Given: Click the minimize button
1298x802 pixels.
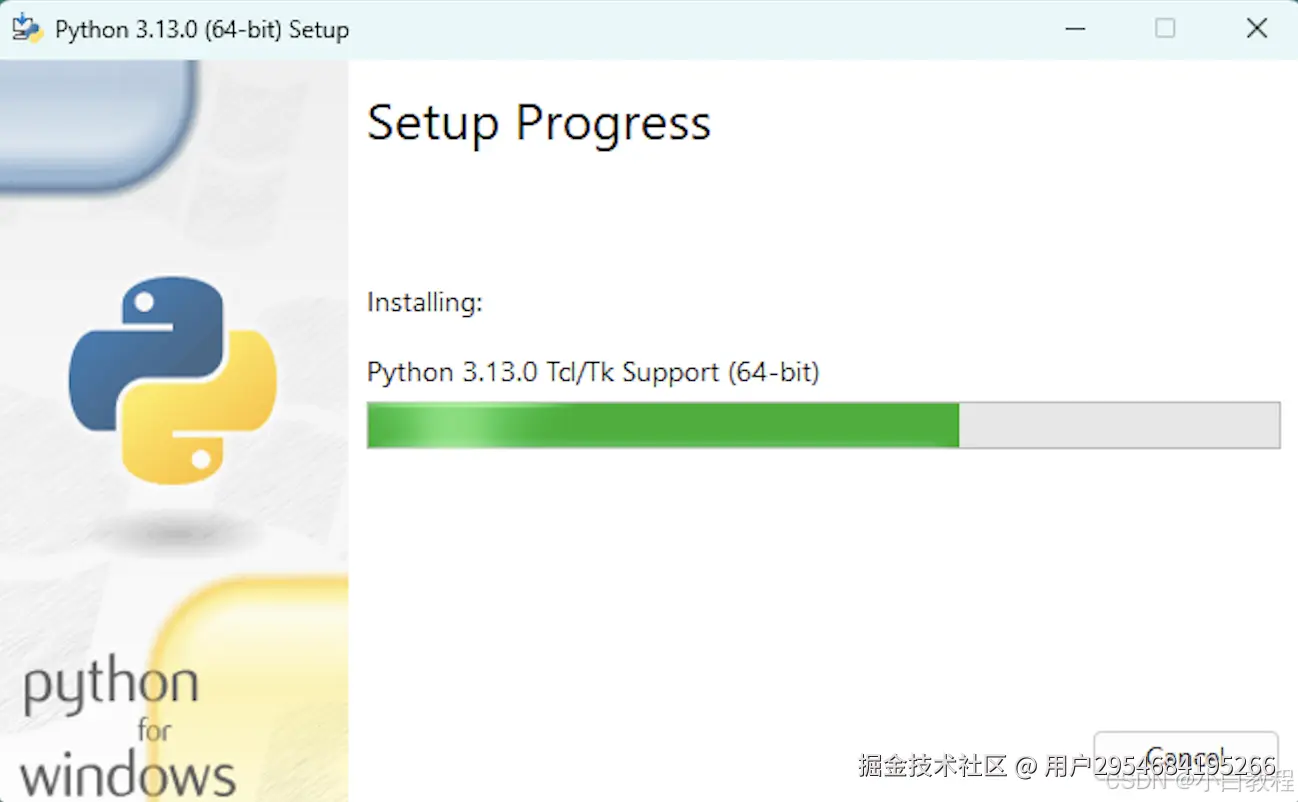Looking at the screenshot, I should 1075,28.
